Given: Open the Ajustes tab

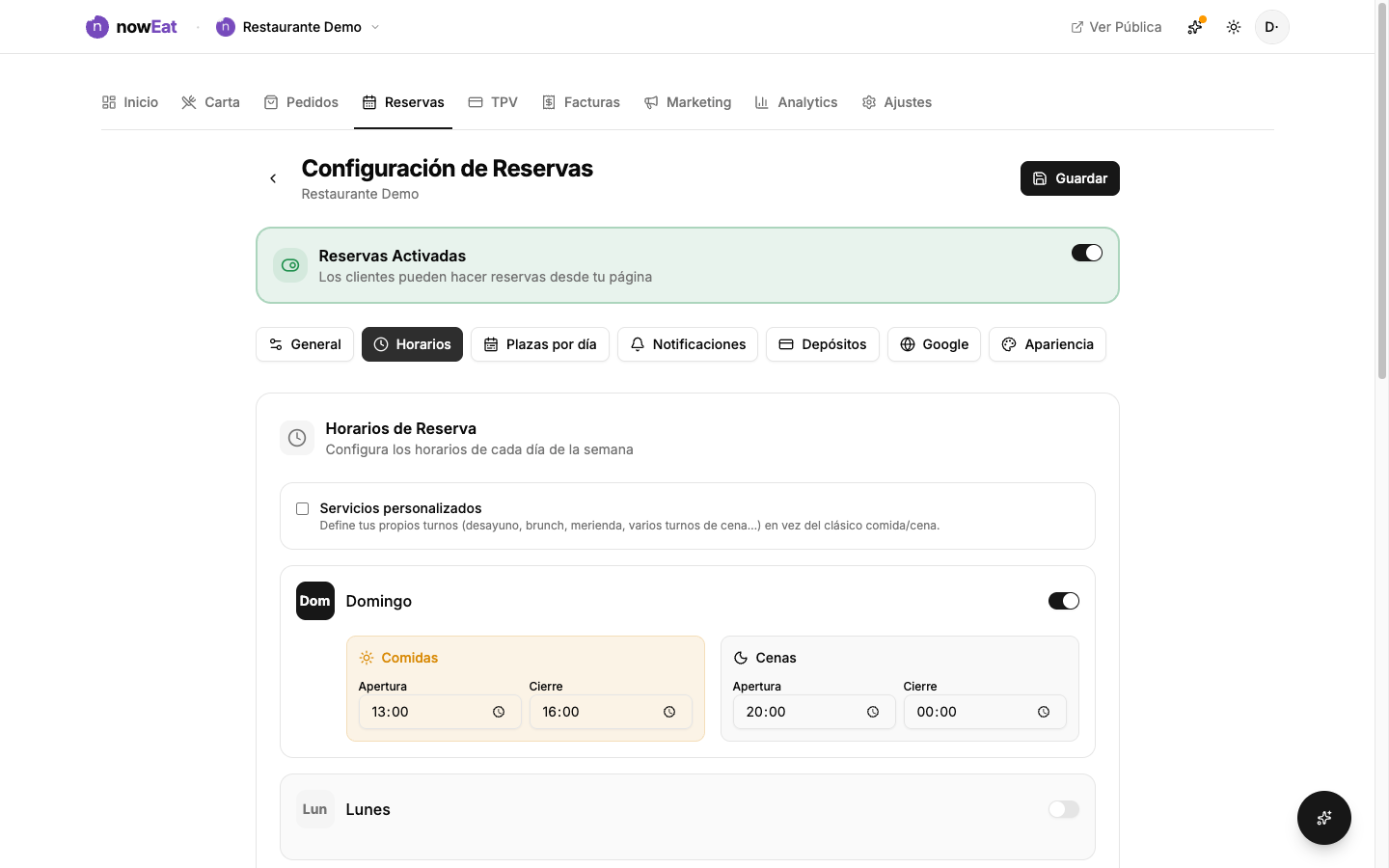Looking at the screenshot, I should tap(897, 102).
